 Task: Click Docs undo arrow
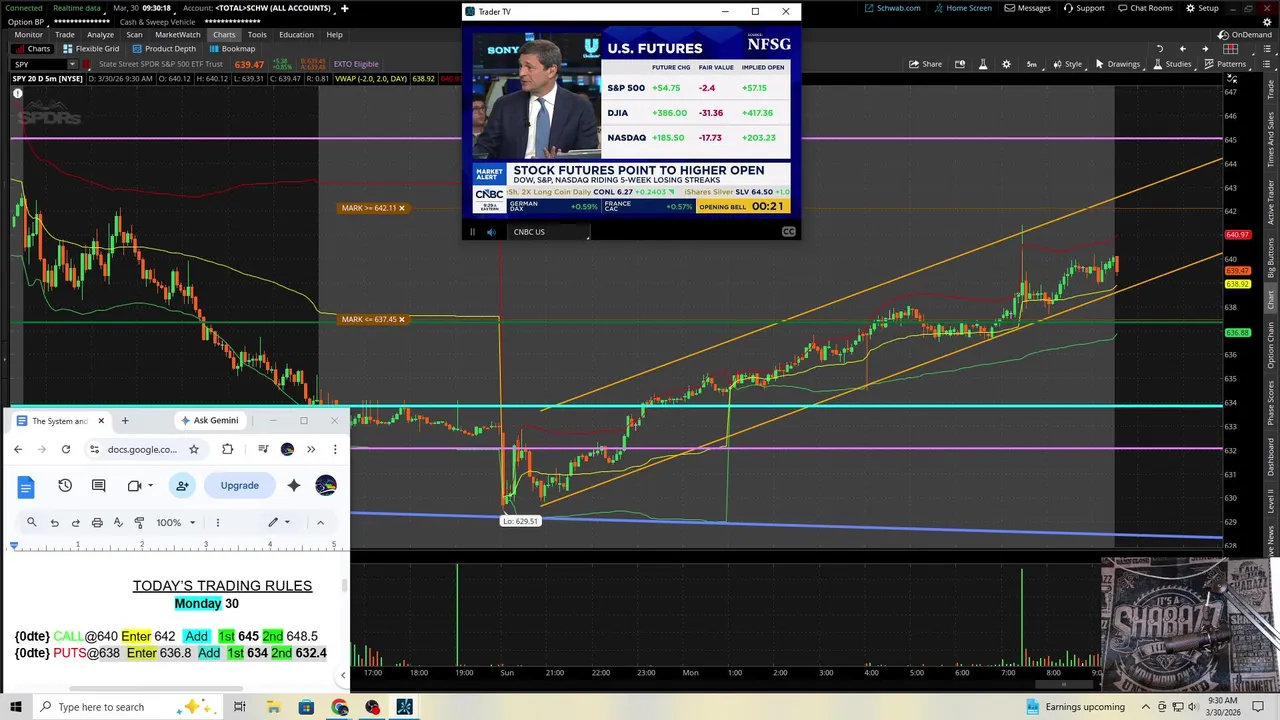(x=54, y=522)
